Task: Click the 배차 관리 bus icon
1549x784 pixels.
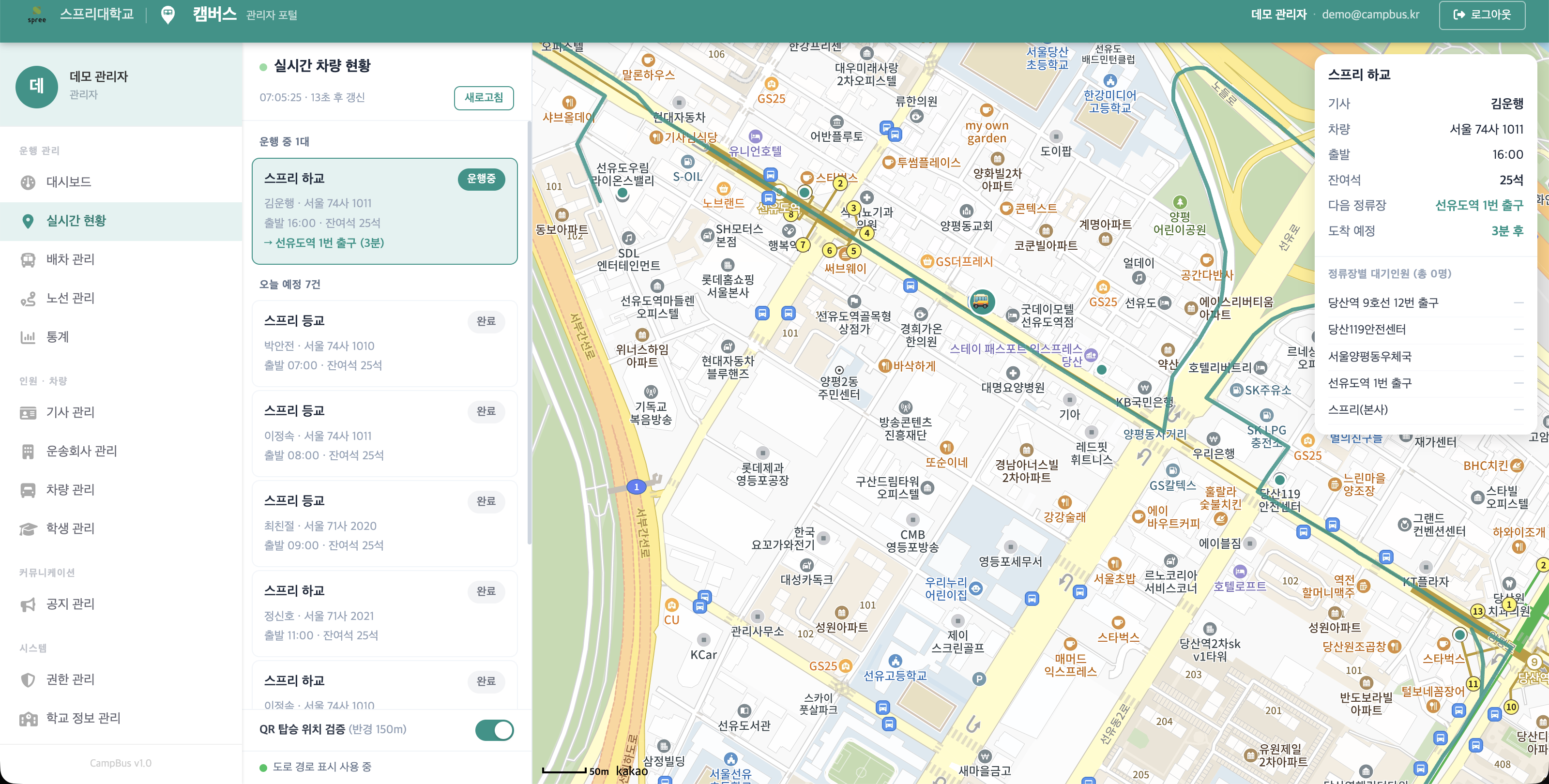Action: click(x=28, y=260)
